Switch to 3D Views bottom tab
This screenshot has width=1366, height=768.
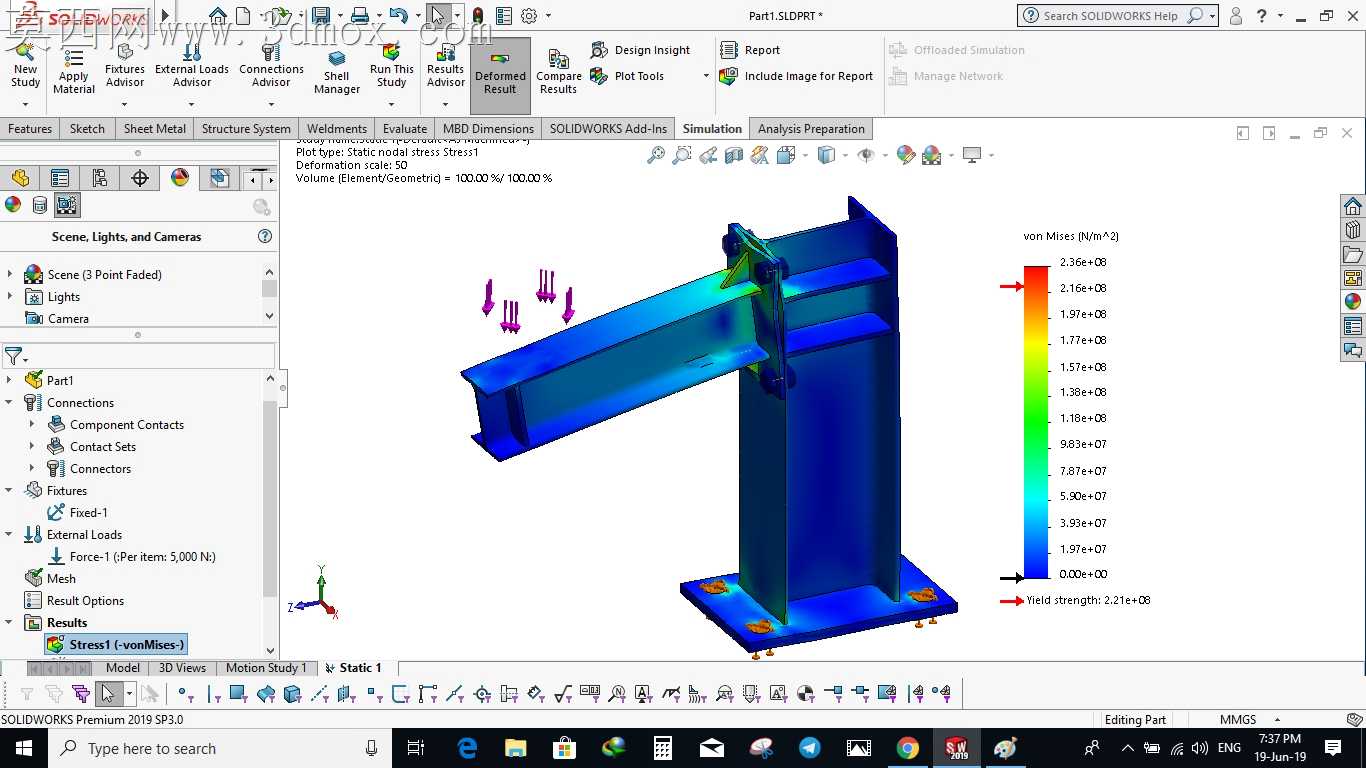[x=182, y=667]
